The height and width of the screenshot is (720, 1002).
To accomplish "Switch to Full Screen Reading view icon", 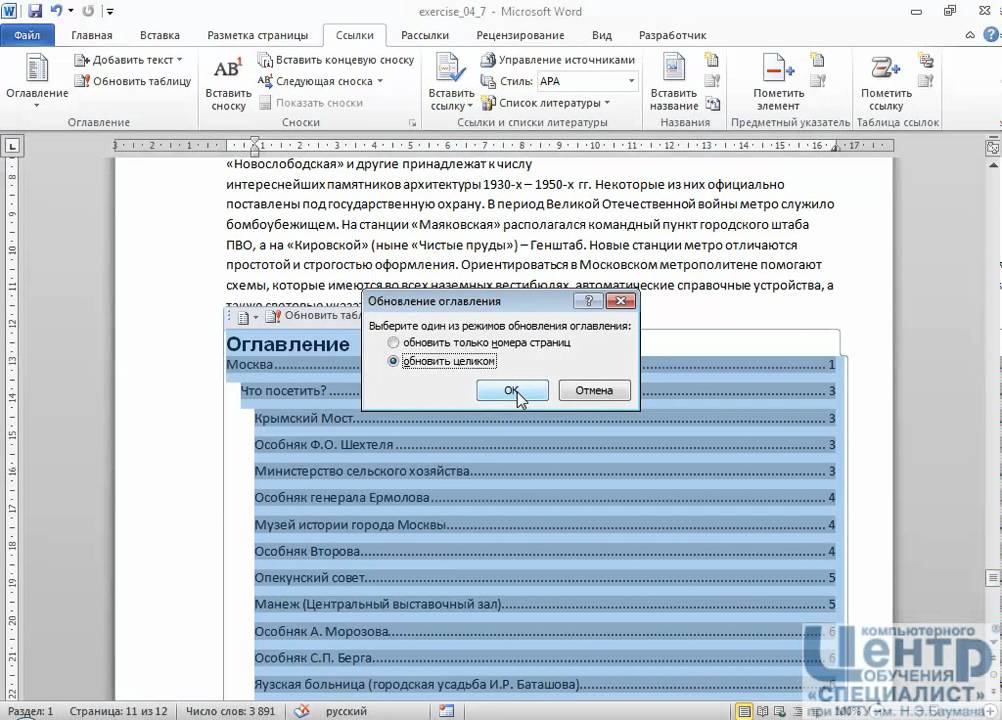I will coord(762,711).
